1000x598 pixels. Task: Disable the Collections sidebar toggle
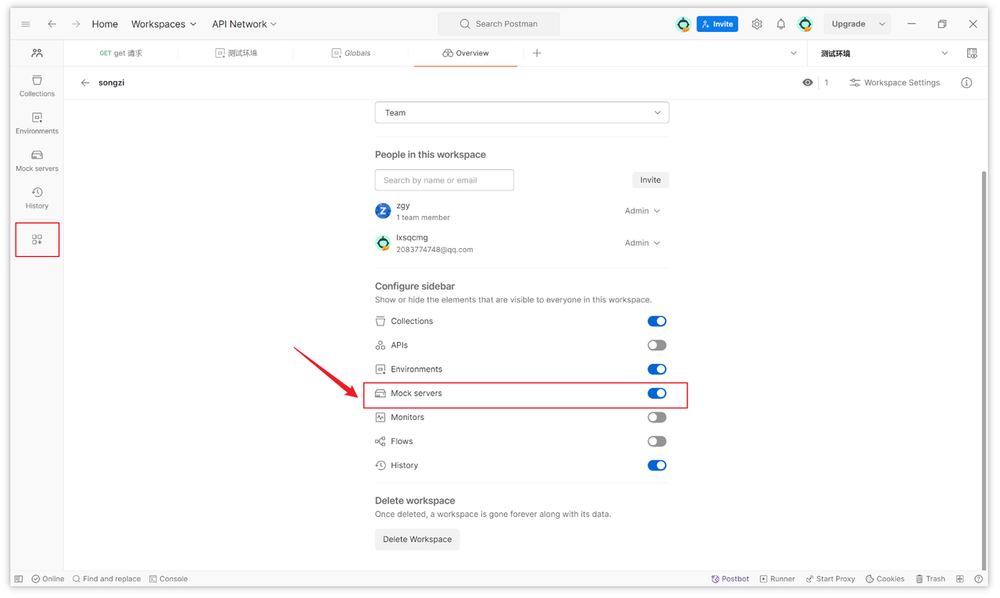[657, 321]
